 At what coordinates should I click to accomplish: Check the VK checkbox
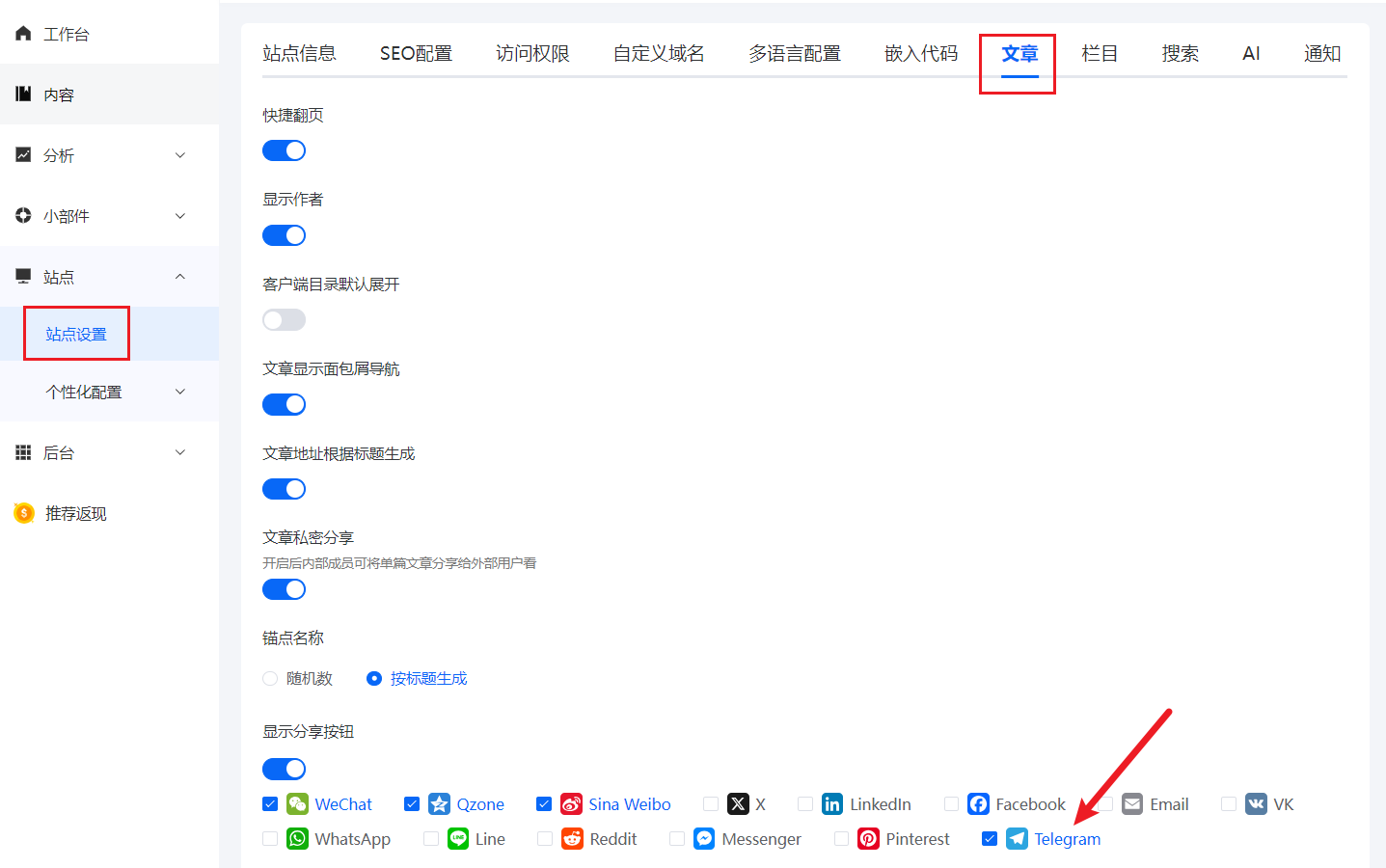coord(1229,803)
